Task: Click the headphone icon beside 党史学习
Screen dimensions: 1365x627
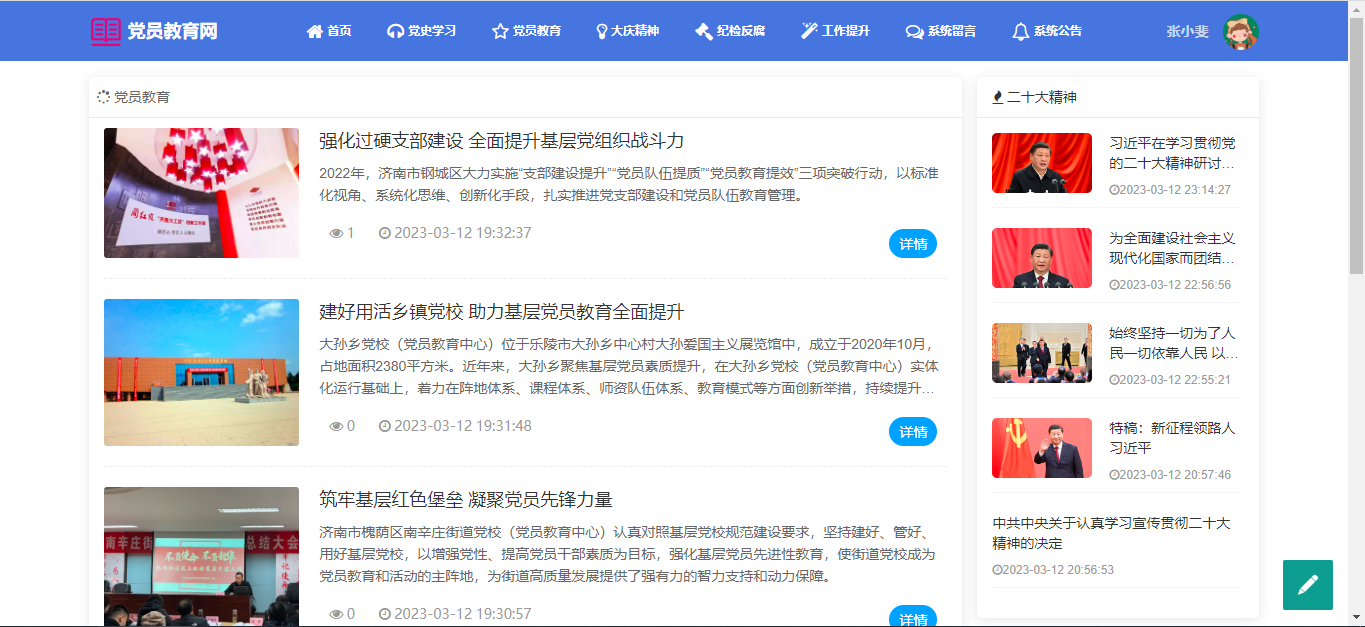Action: [x=395, y=31]
